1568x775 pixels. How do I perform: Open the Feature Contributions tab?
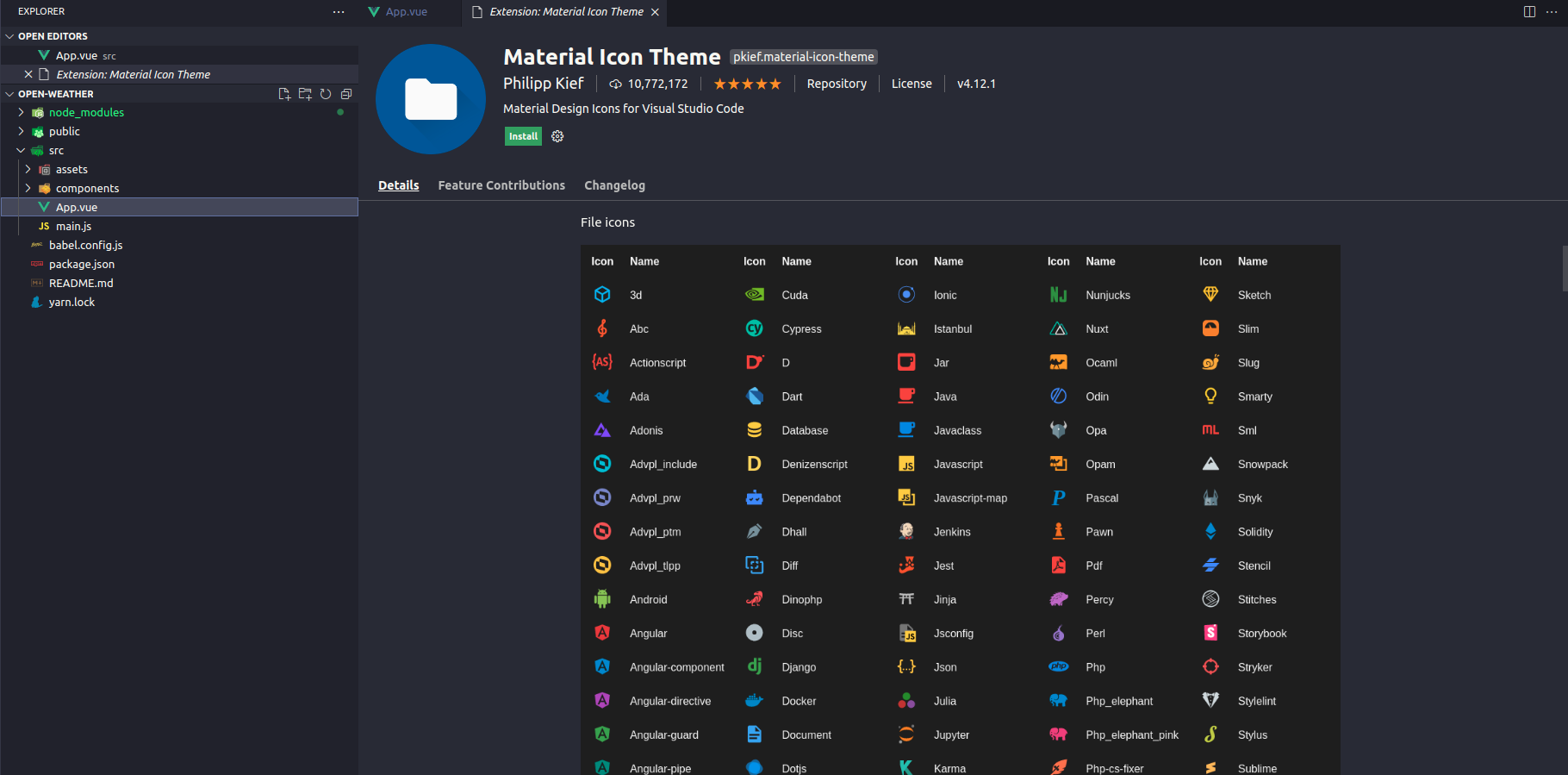pos(501,185)
